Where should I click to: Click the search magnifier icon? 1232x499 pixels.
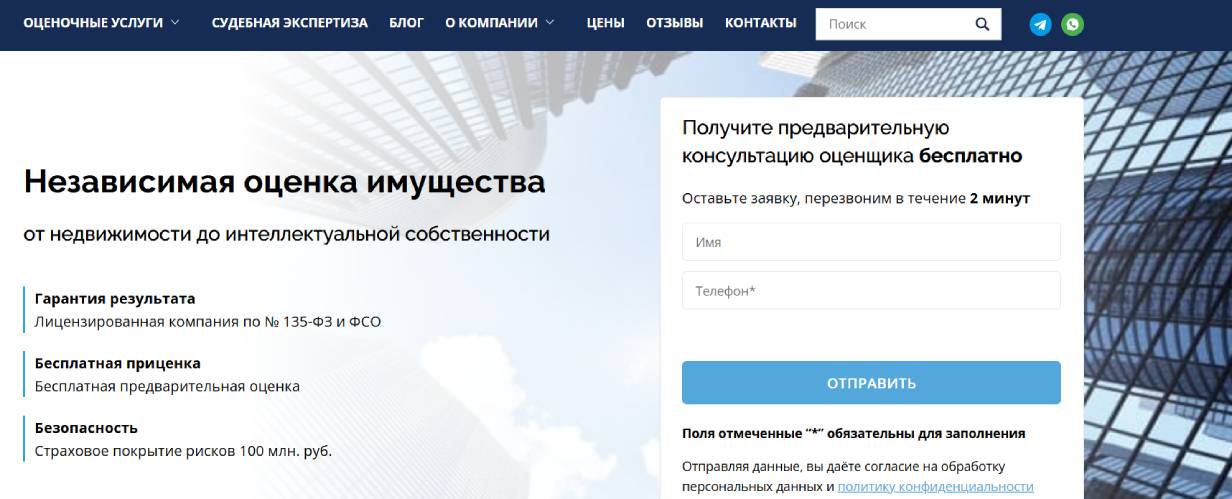tap(982, 24)
